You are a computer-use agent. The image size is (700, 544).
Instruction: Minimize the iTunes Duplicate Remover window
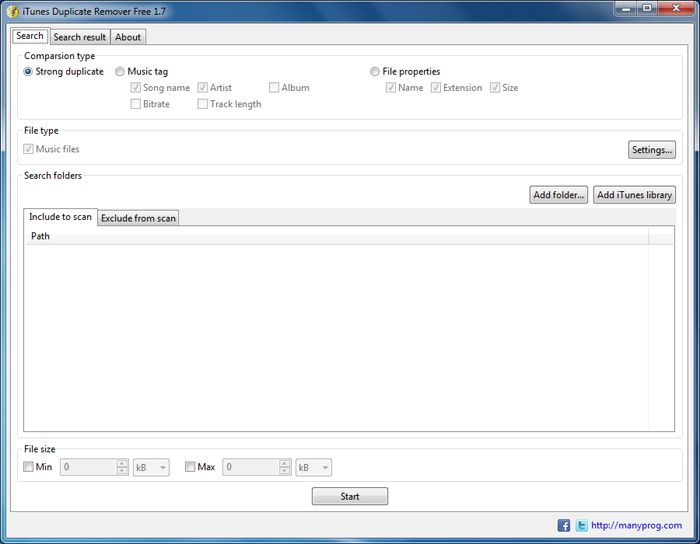click(626, 8)
